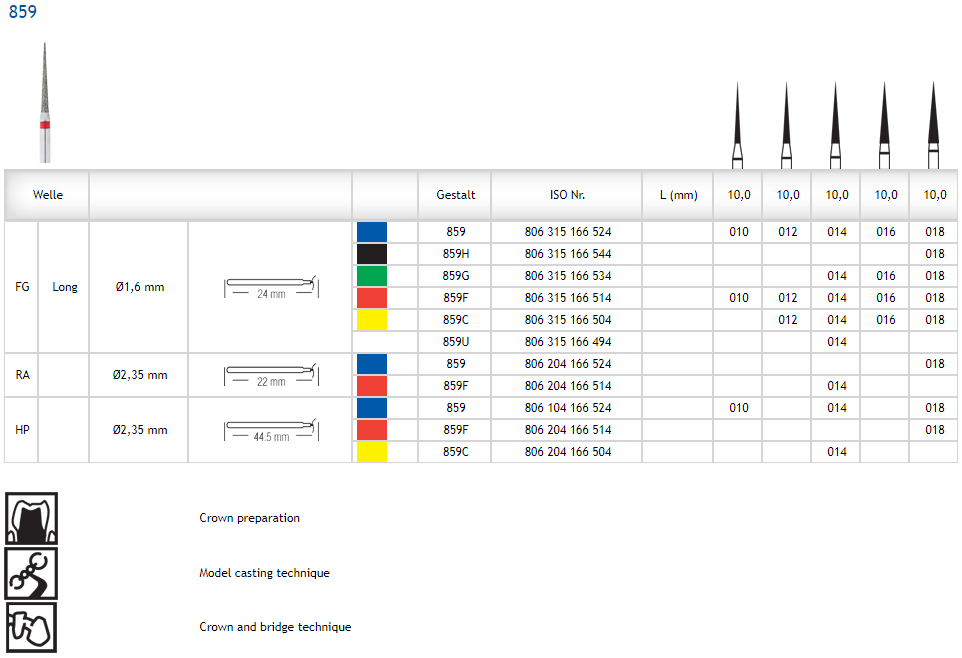Click the ISO Nr. column header

coord(567,195)
